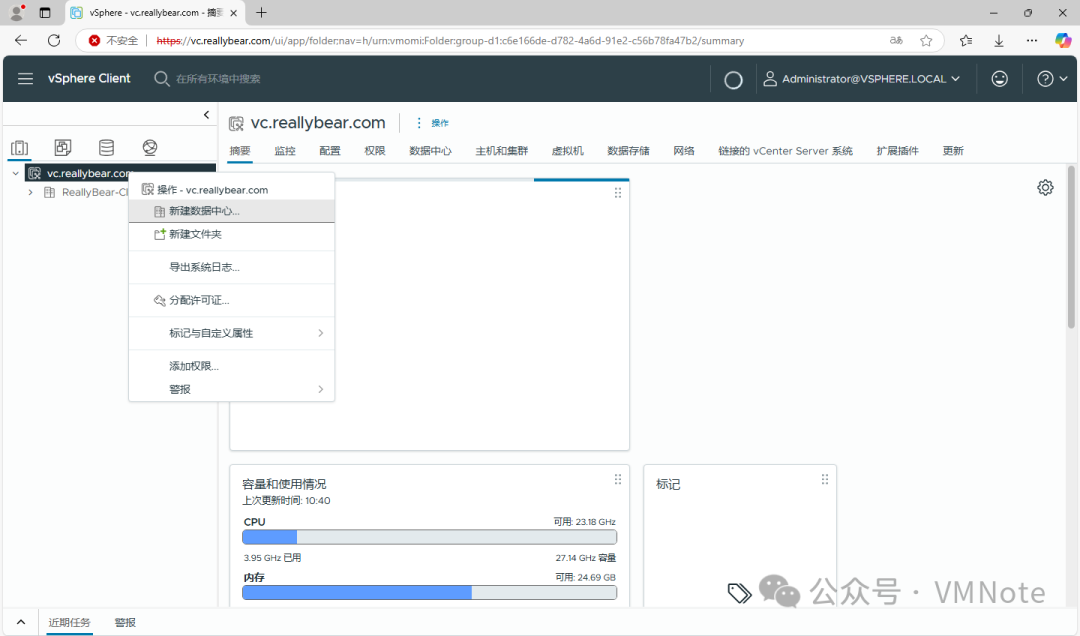
Task: Open the 数据中心 tab
Action: point(430,151)
